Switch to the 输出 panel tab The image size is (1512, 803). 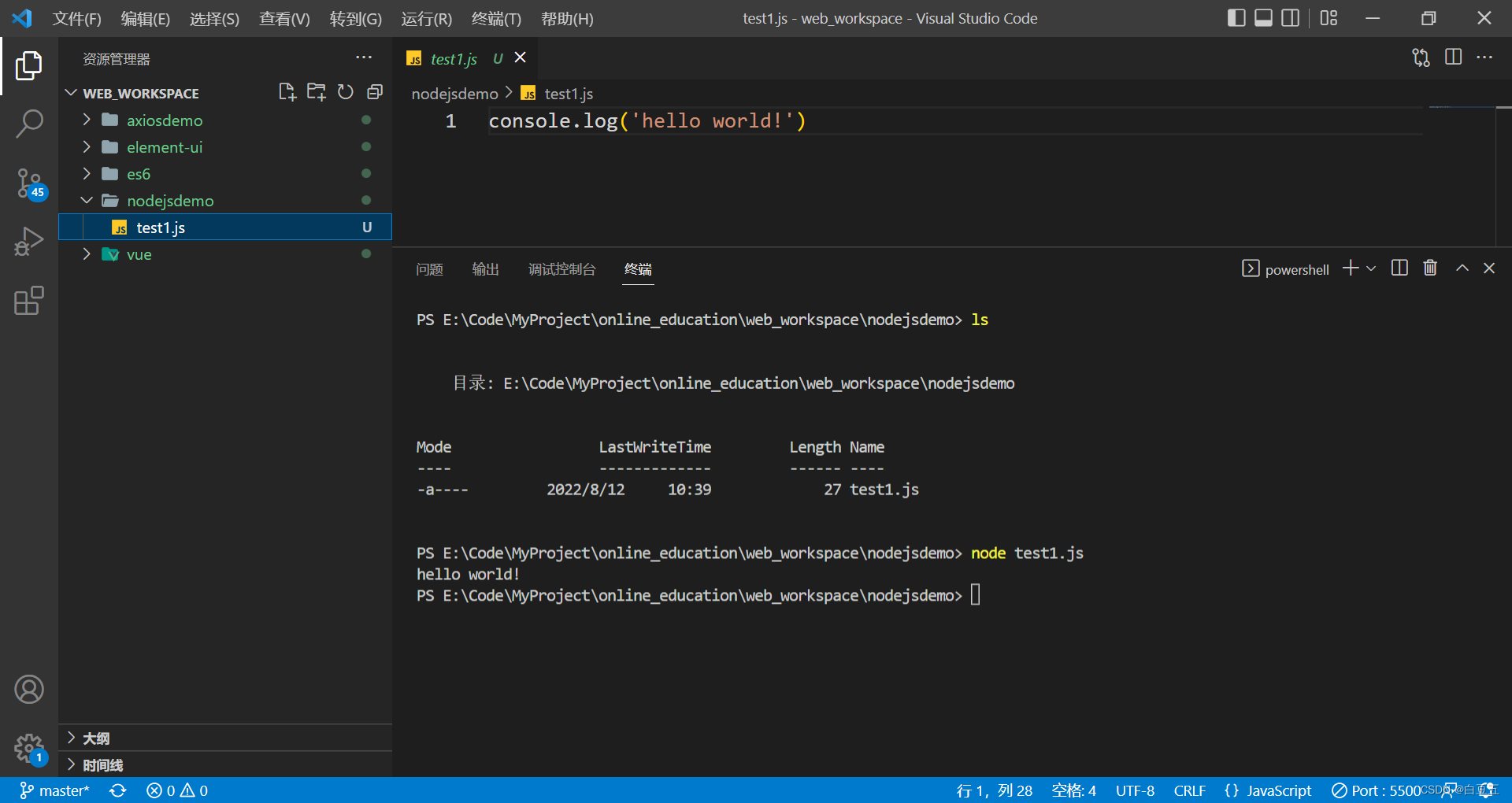point(485,269)
